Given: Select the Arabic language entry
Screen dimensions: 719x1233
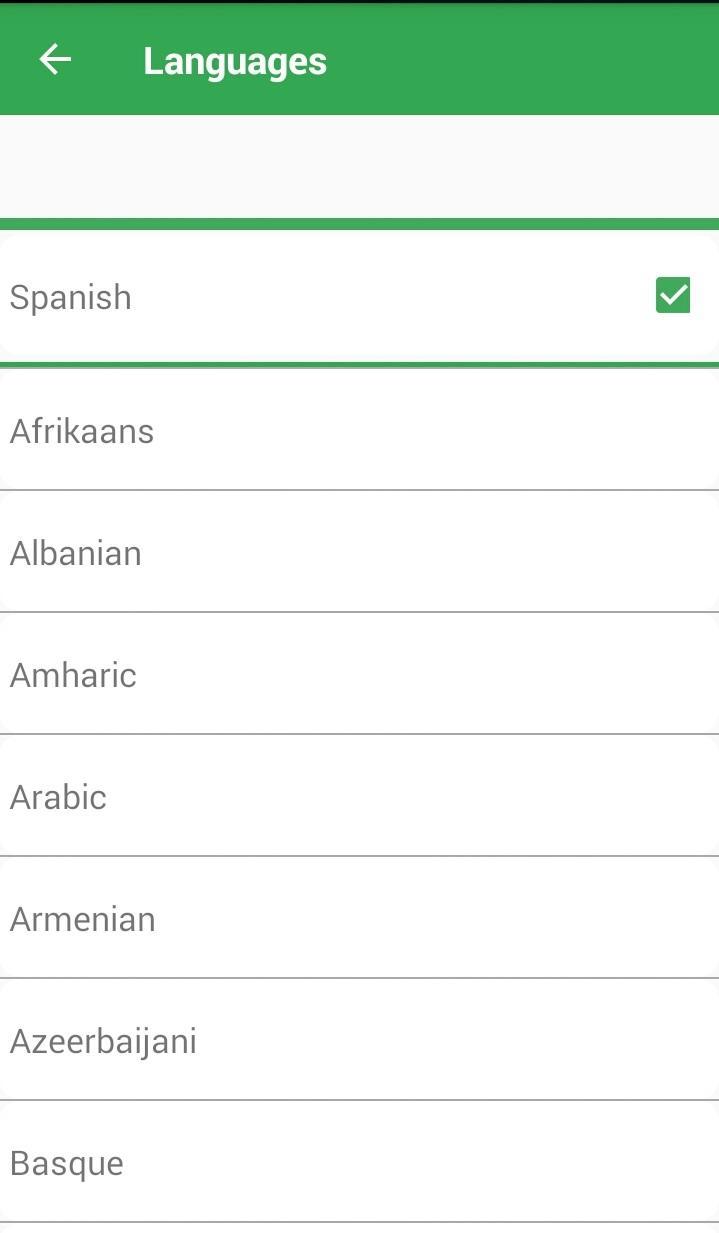Looking at the screenshot, I should tap(359, 797).
